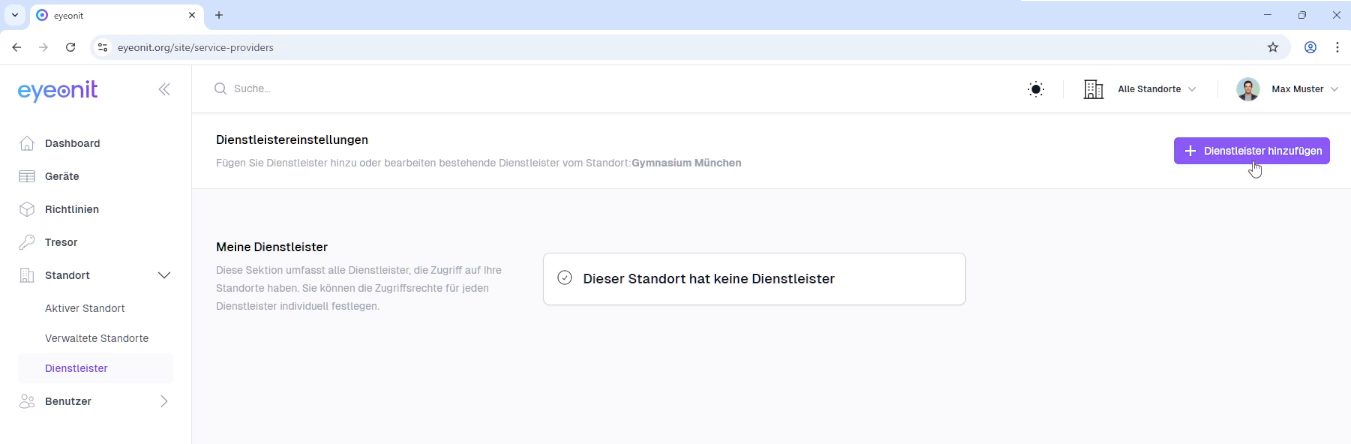Screen dimensions: 1351x444
Task: Click the 'Gymnasium München' site name
Action: point(687,162)
